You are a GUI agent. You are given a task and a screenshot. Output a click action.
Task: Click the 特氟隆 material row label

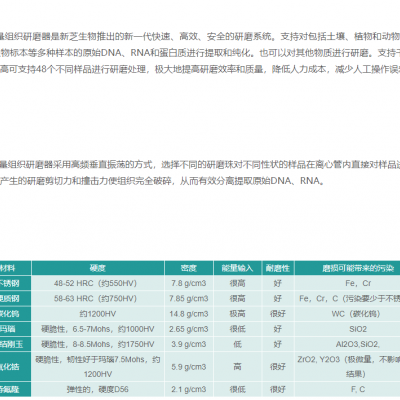tap(15, 389)
